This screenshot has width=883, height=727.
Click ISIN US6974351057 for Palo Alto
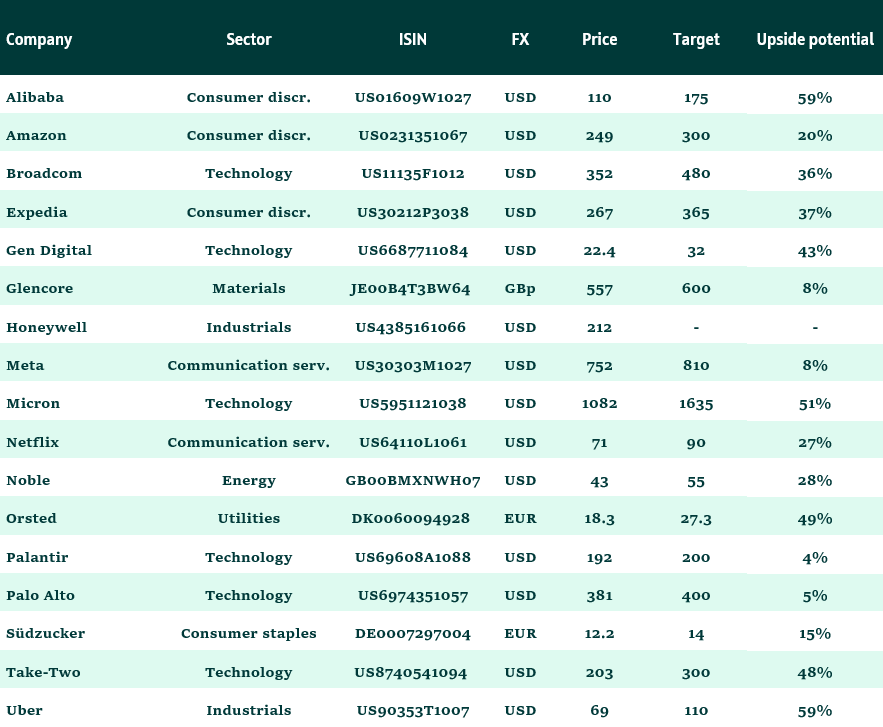click(413, 595)
